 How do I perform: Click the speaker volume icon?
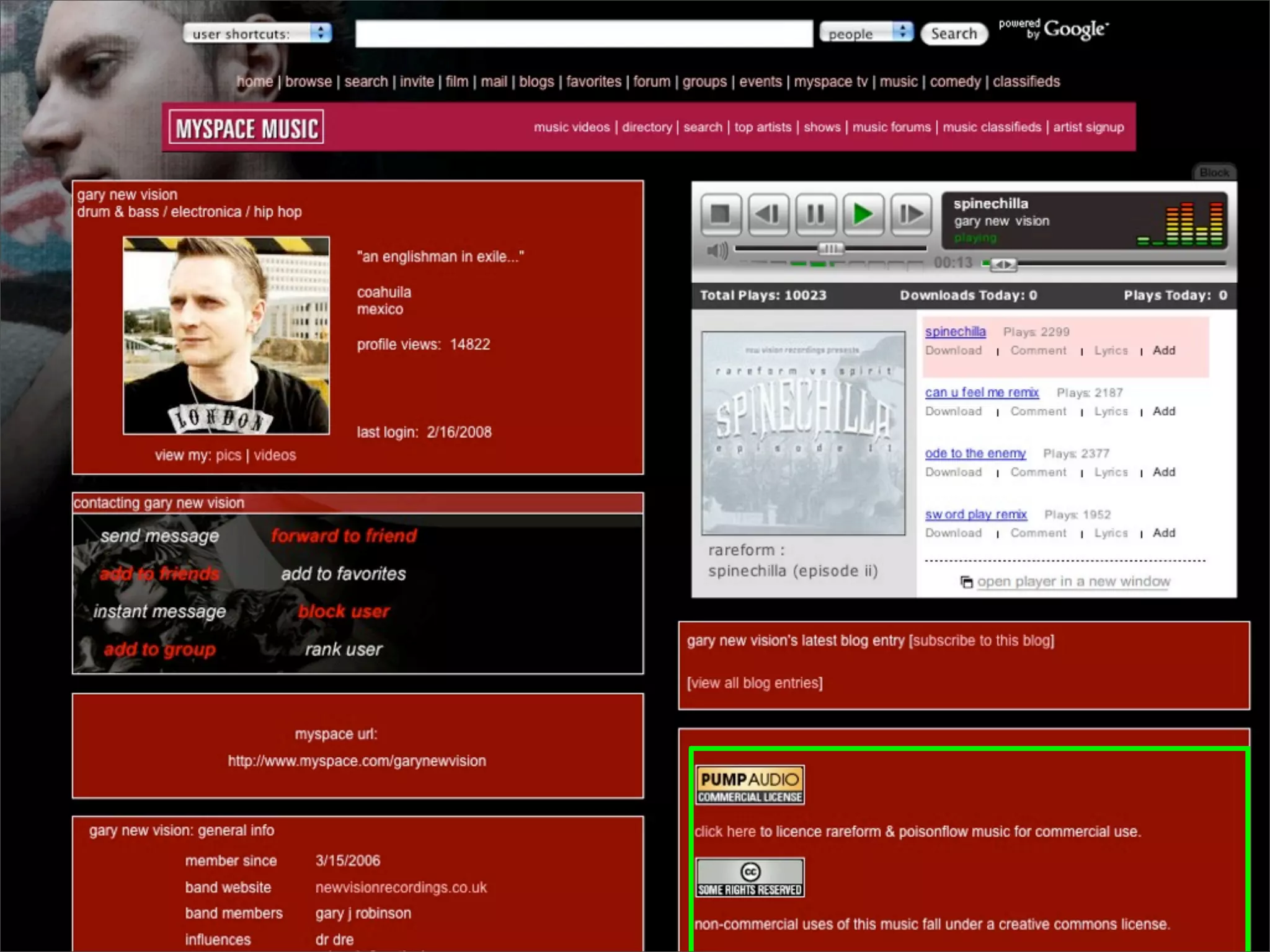(717, 251)
